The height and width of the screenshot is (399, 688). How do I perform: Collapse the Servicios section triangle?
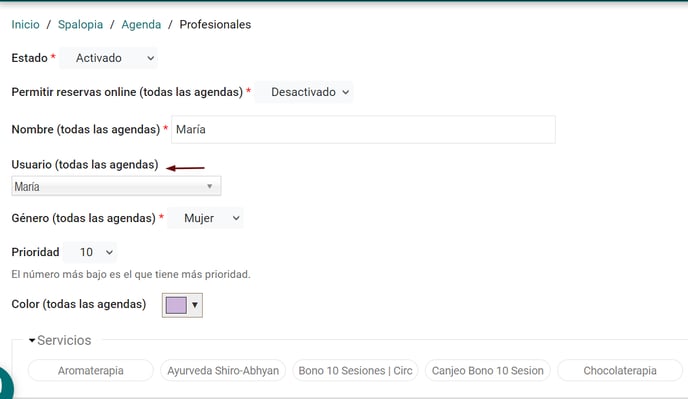pos(32,341)
